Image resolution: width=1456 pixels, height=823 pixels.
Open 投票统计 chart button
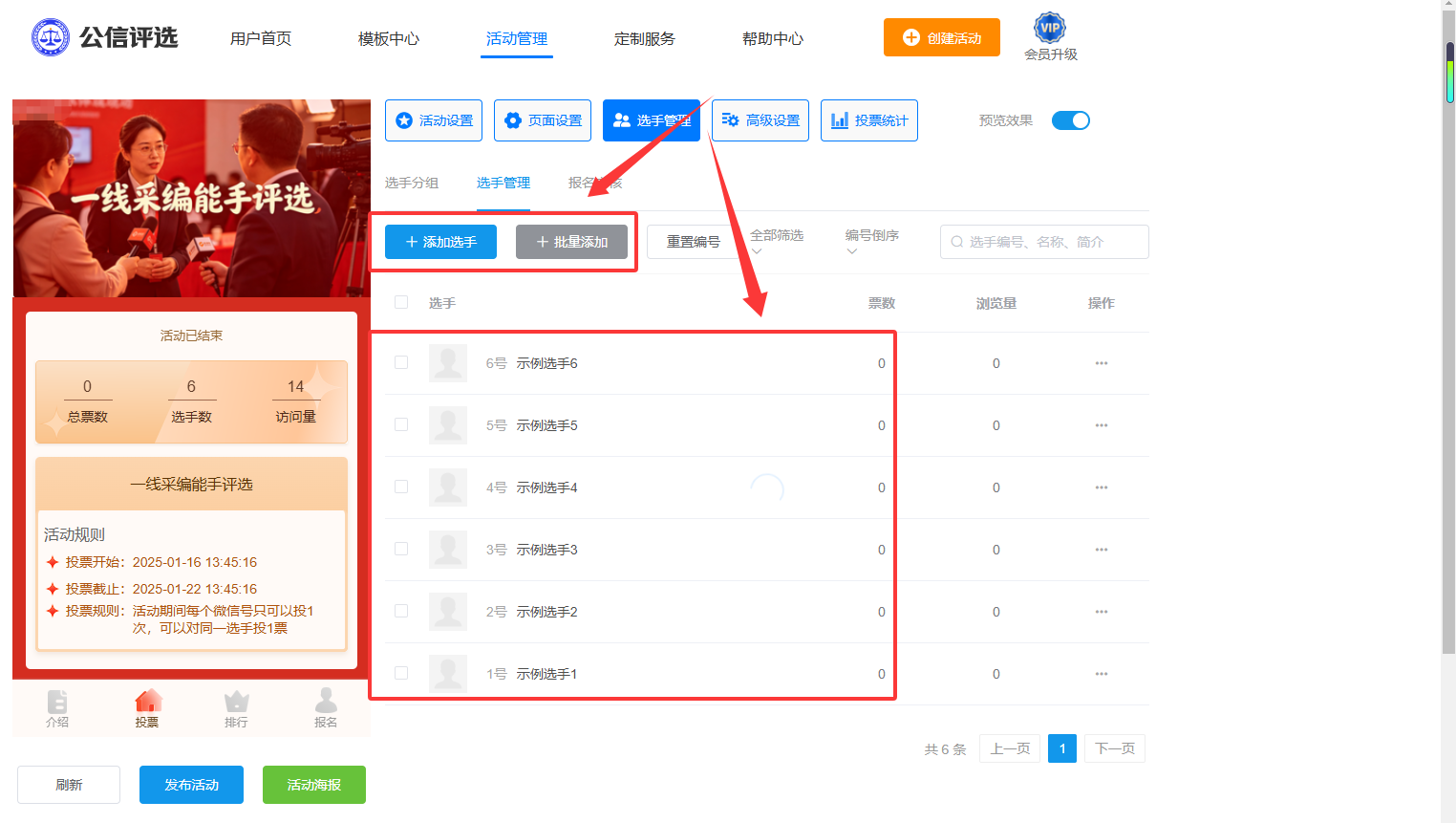point(869,120)
